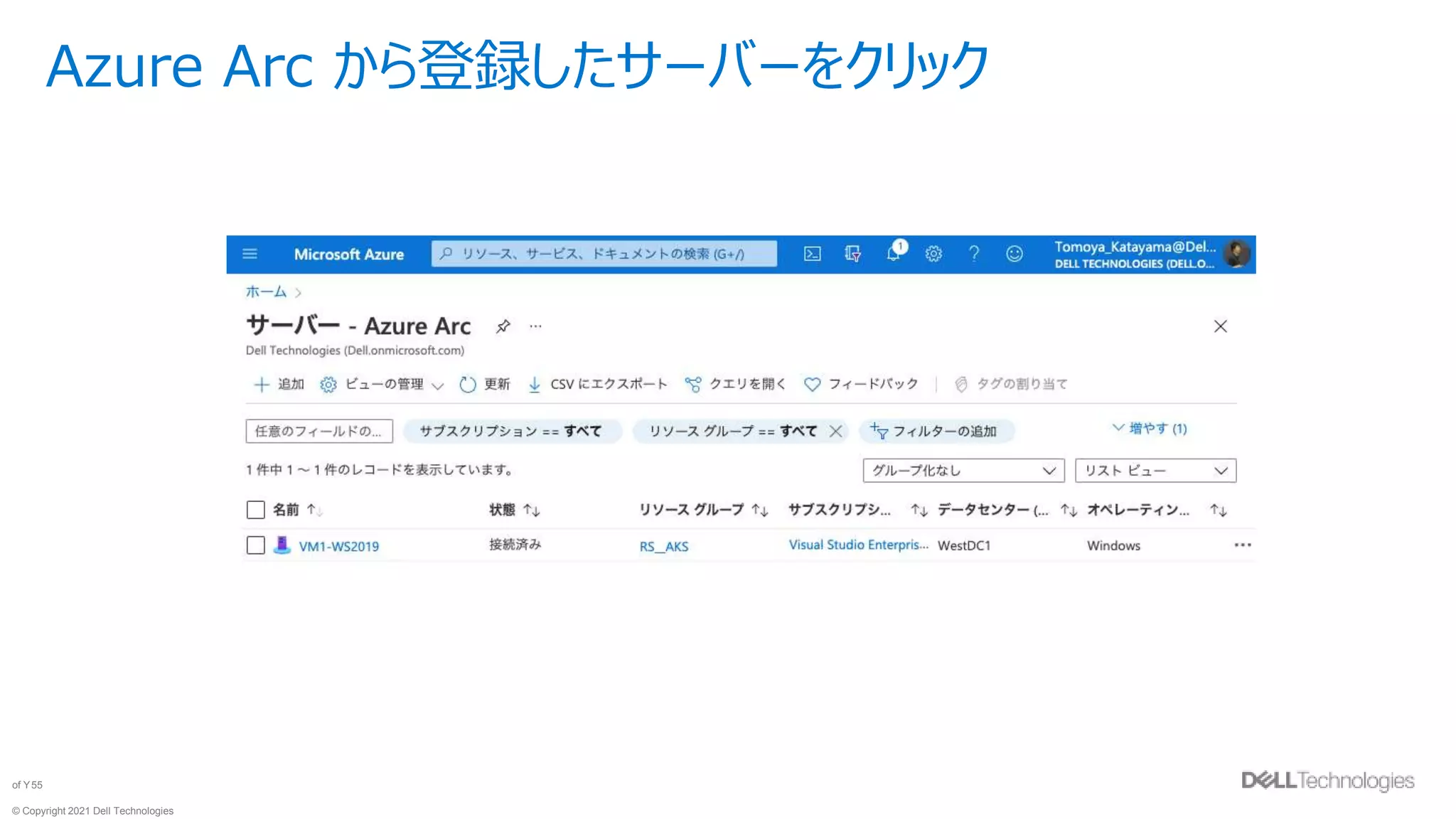Click the フィードバック heart button
Screen dimensions: 1456x819
tap(861, 385)
